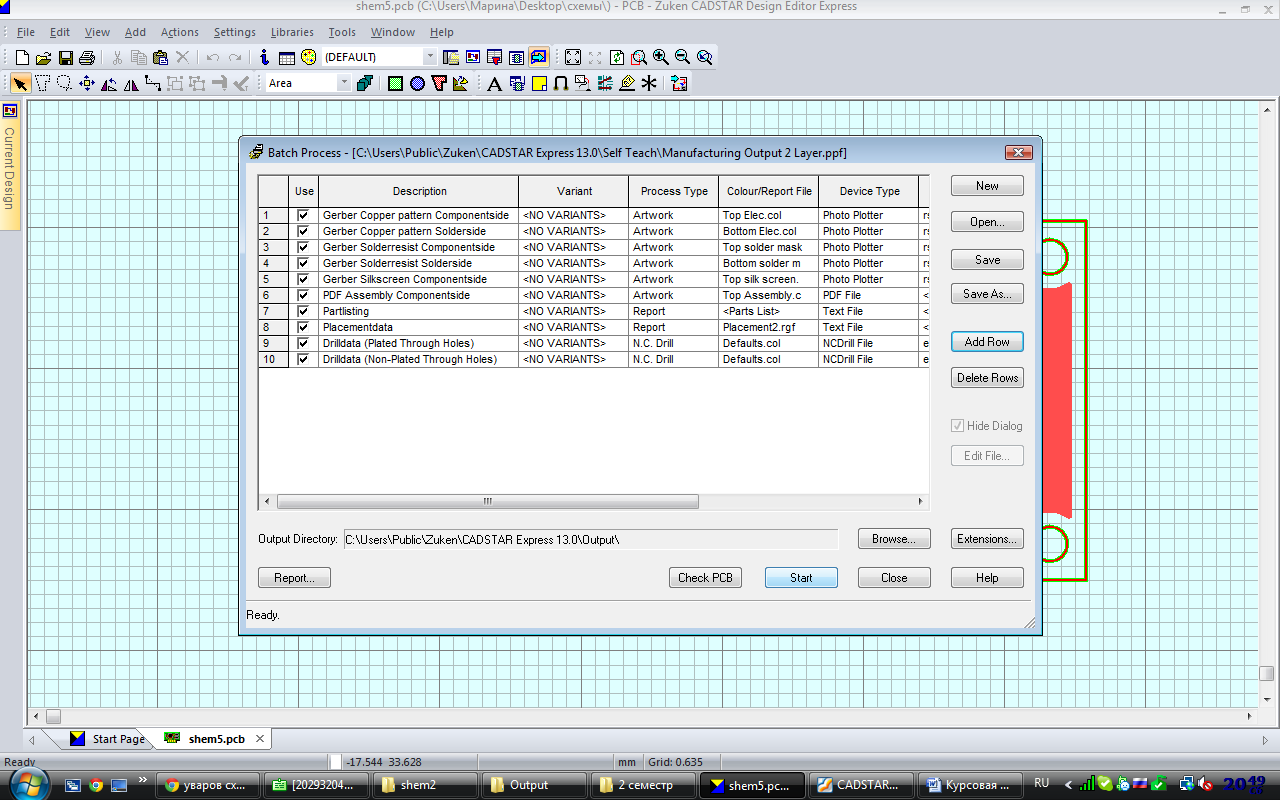Screen dimensions: 1280x800
Task: Click the table scrollbar right arrow
Action: coord(922,501)
